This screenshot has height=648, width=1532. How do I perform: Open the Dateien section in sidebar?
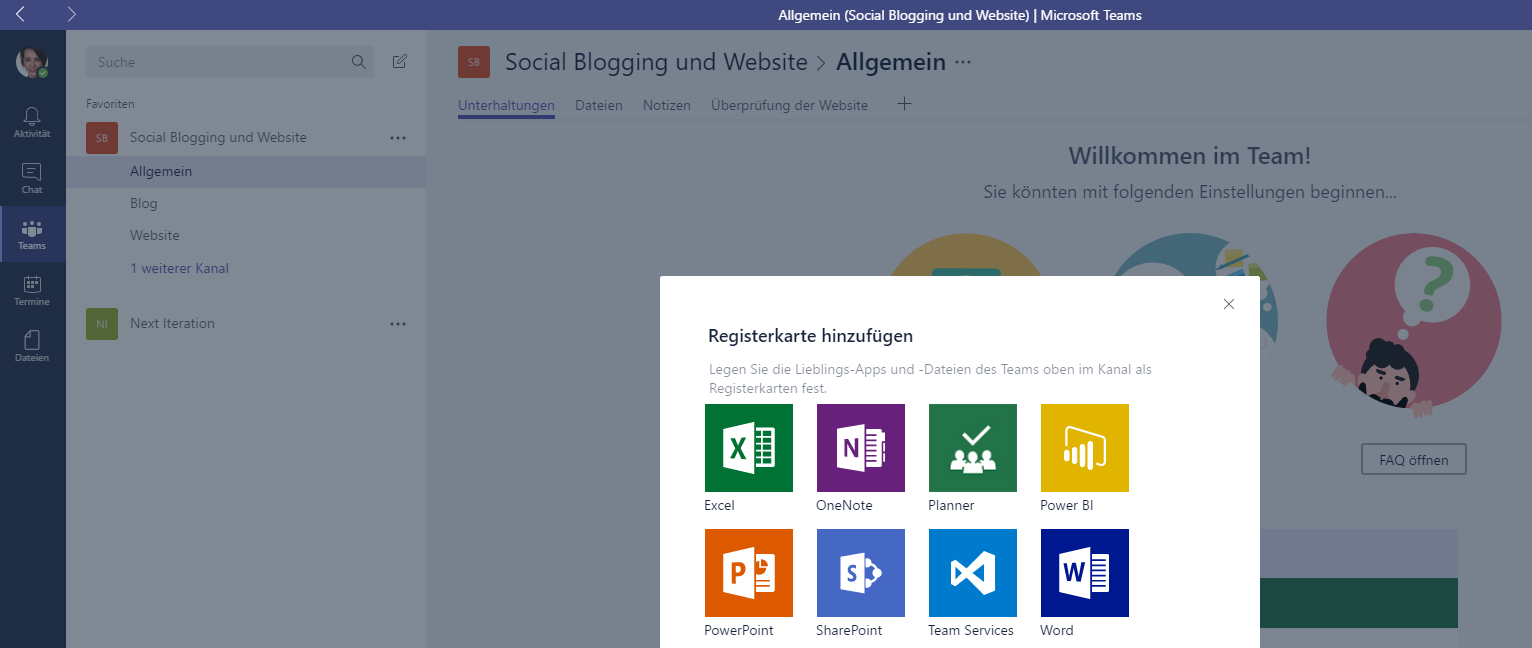coord(32,346)
